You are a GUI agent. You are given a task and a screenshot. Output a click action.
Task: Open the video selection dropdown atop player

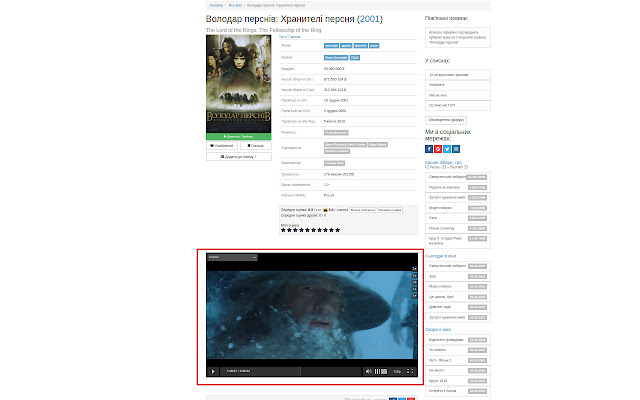(x=232, y=257)
